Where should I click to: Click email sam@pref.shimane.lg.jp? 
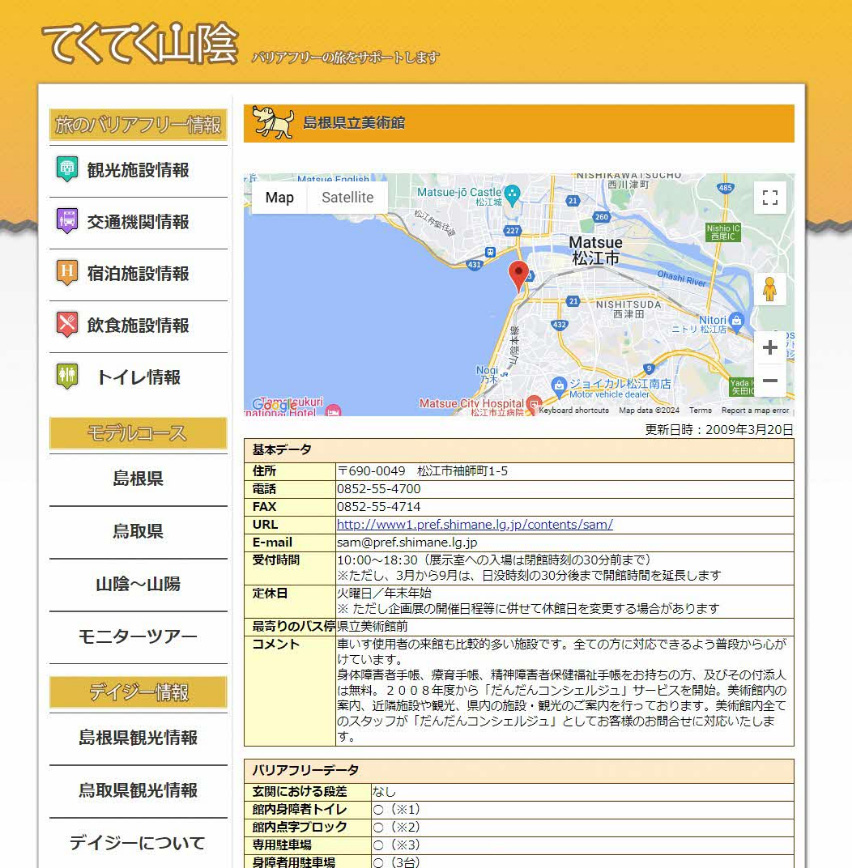click(x=407, y=542)
